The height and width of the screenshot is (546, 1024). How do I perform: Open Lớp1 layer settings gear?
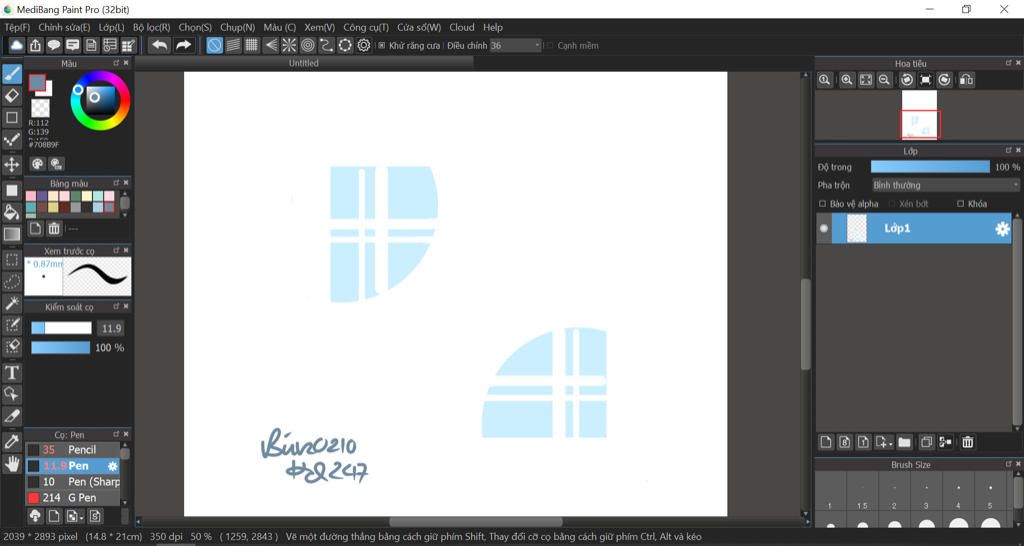[x=1002, y=229]
